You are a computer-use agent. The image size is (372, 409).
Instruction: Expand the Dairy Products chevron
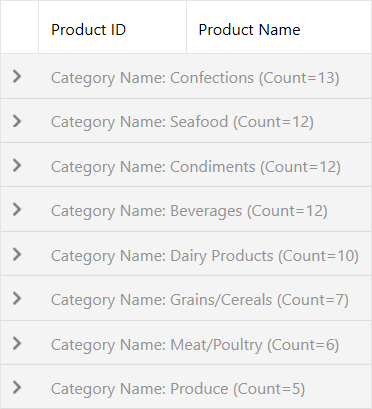point(17,254)
